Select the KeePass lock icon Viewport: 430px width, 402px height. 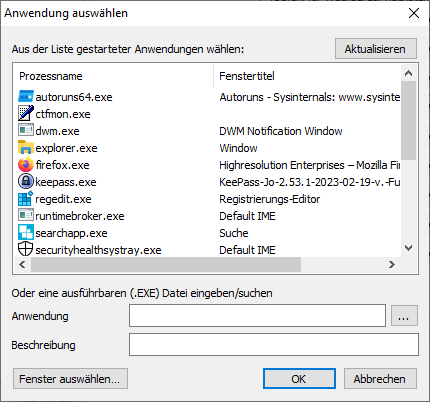click(x=26, y=182)
